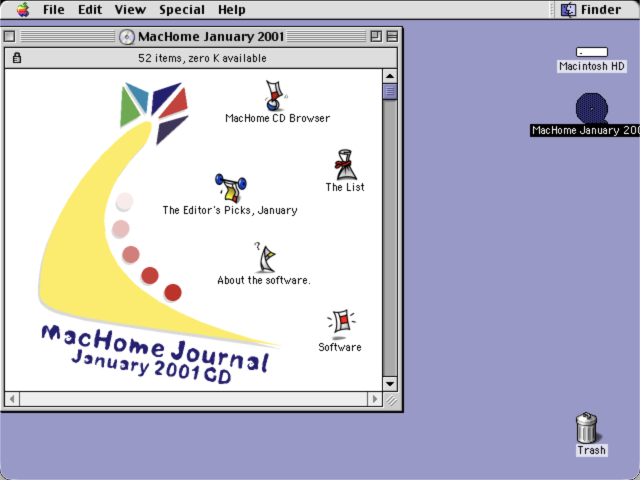Screen dimensions: 640x480
Task: Click the vertical scroll down arrow
Action: [390, 384]
